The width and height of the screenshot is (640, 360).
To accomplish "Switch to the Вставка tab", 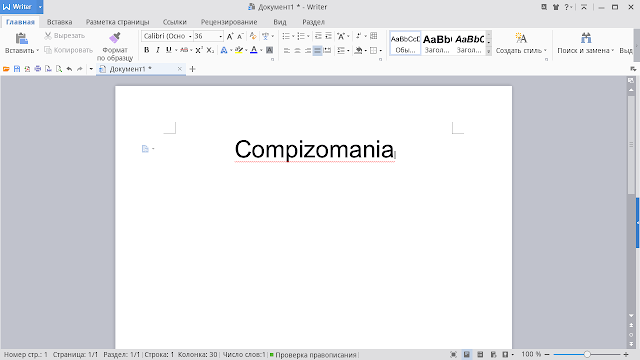I will pos(60,22).
